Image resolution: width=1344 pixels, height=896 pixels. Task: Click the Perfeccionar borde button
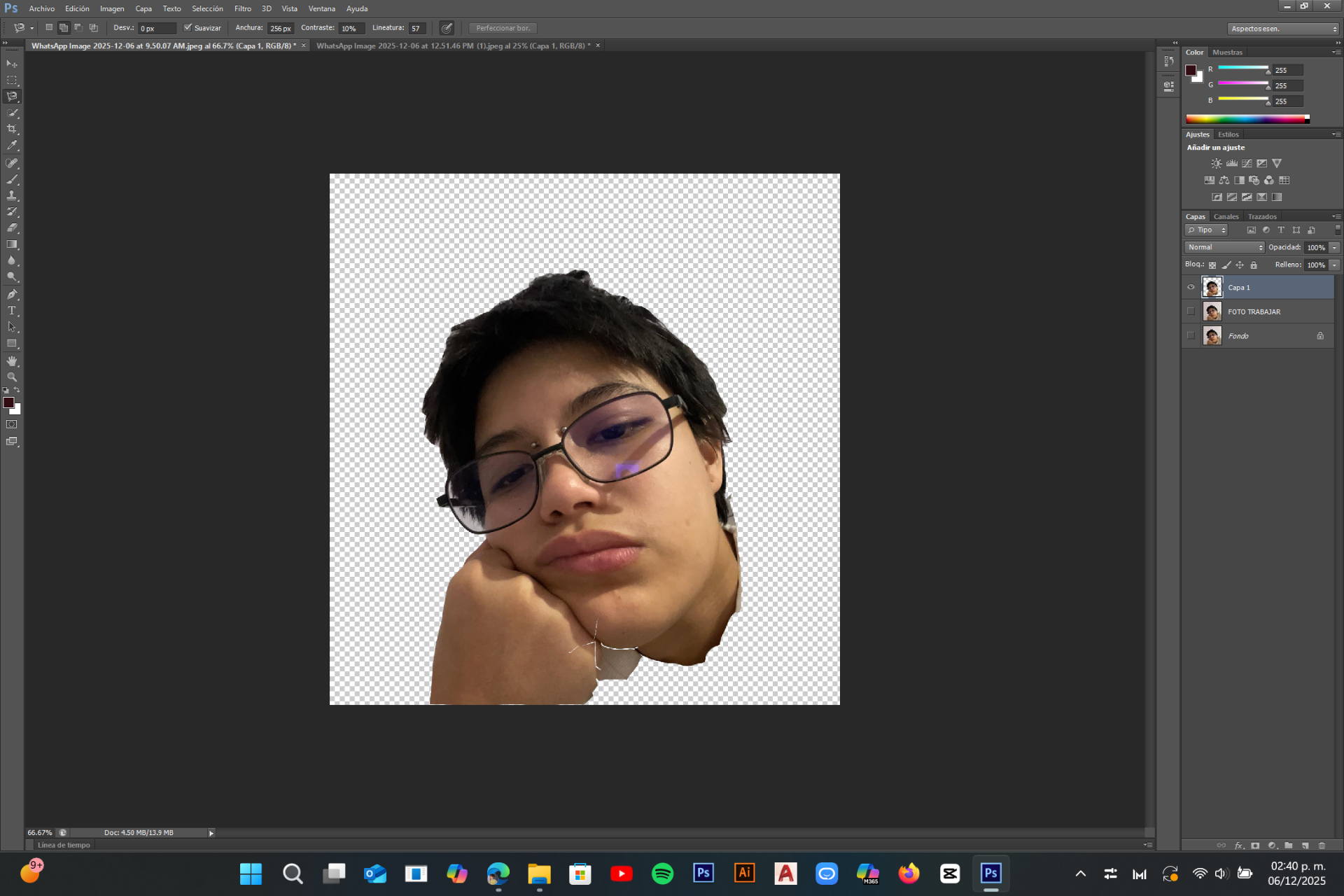click(x=503, y=28)
